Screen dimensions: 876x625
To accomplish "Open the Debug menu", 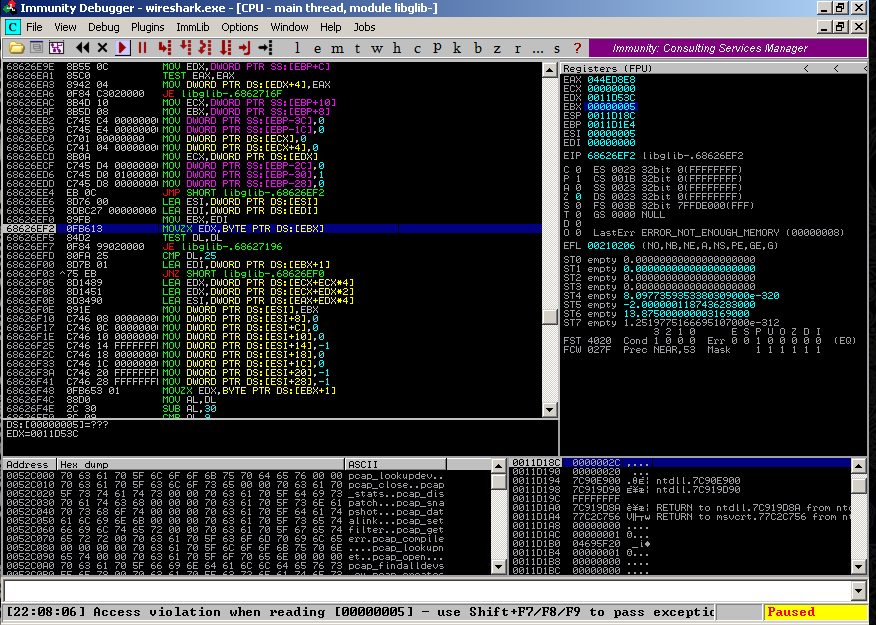I will [x=103, y=27].
